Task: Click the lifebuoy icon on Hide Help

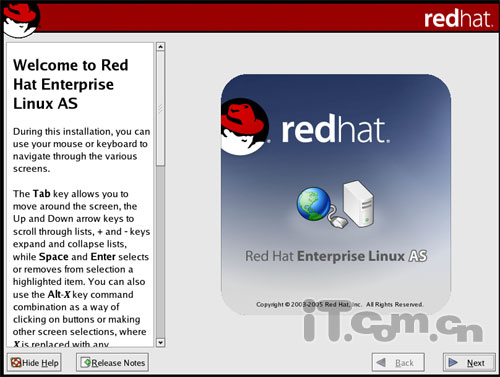Action: pyautogui.click(x=16, y=362)
